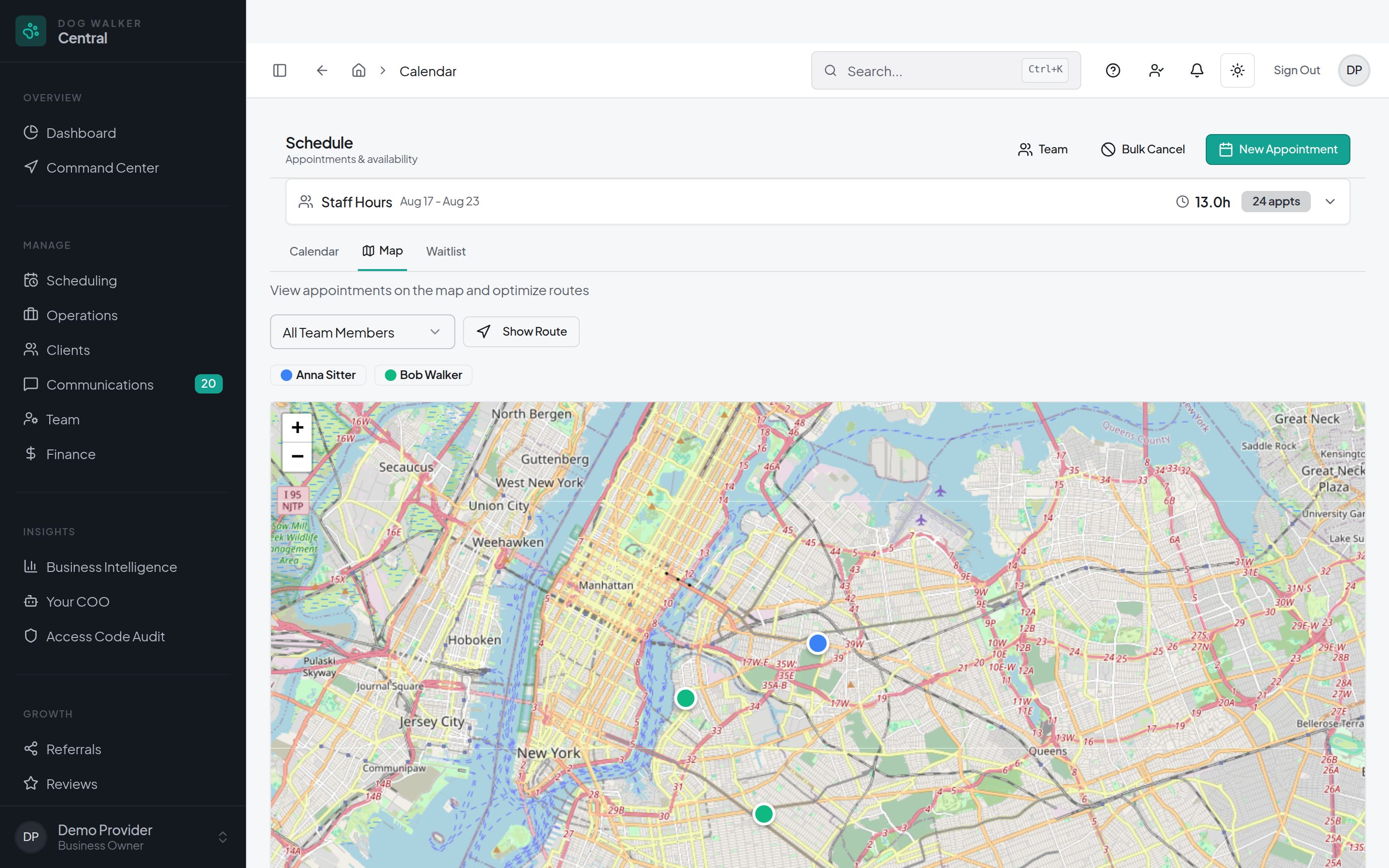The image size is (1389, 868).
Task: Create a New Appointment
Action: click(x=1278, y=149)
